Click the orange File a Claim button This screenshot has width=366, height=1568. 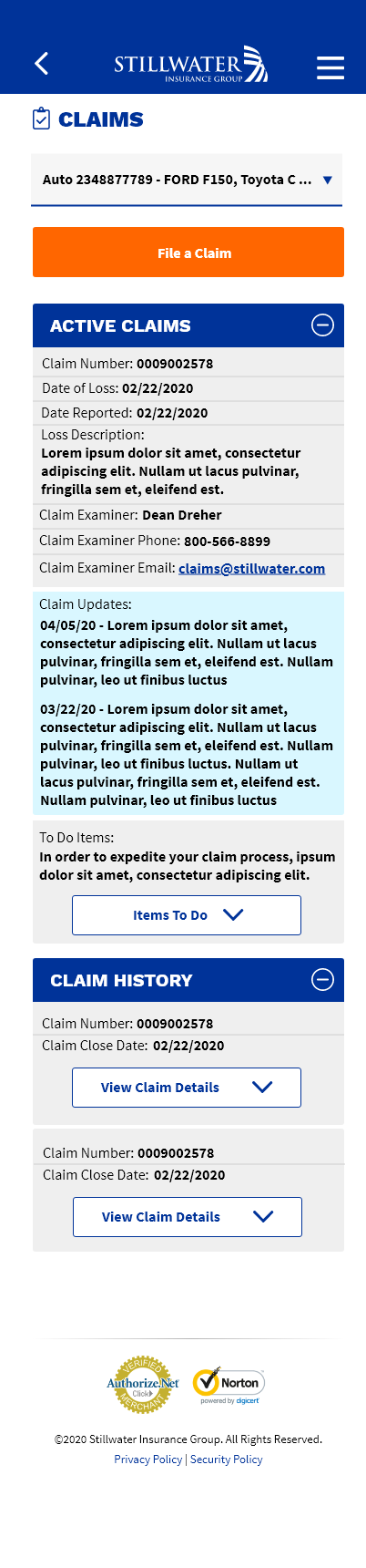click(188, 253)
